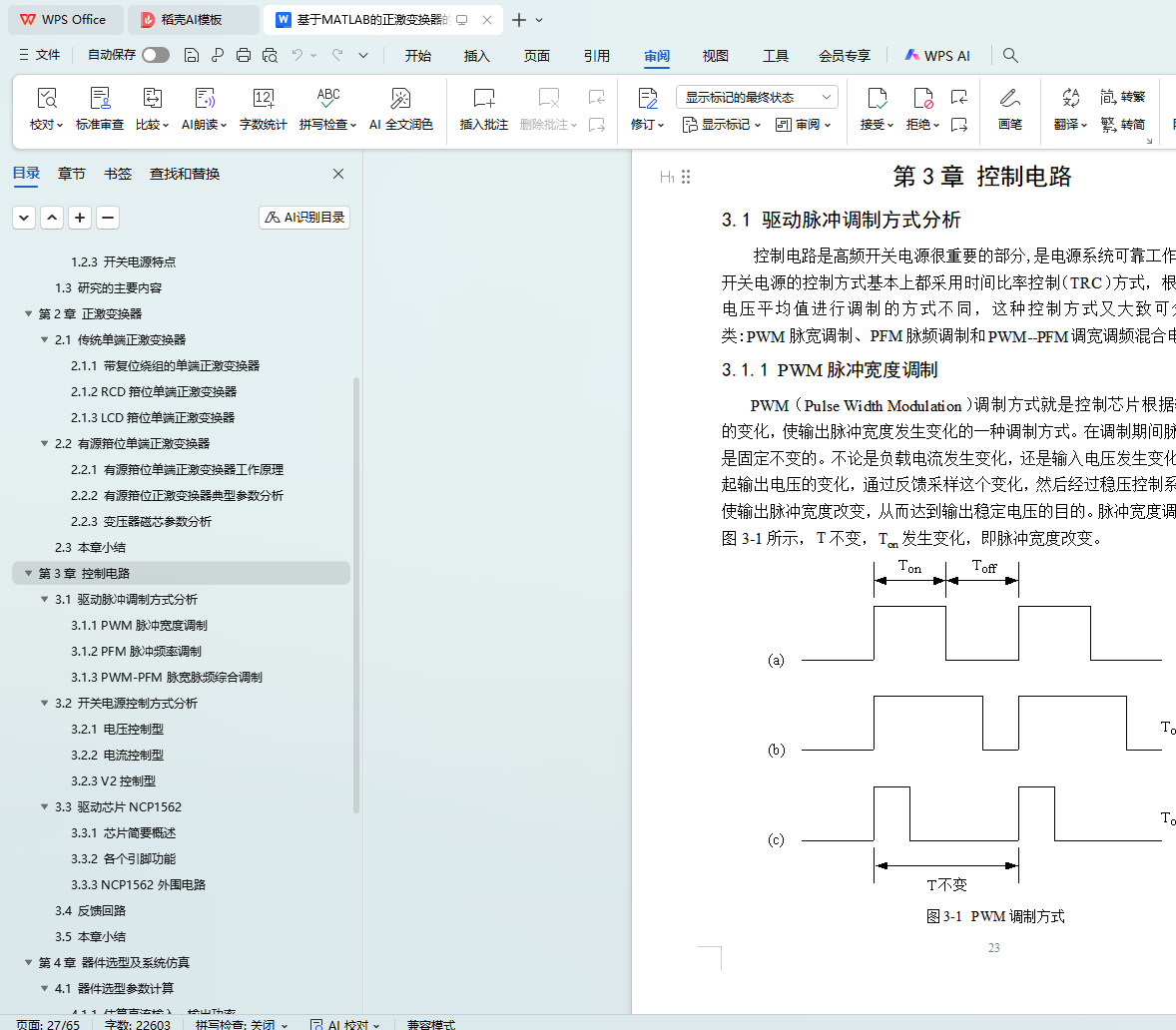Click the 插入批注 insert comment icon
The height and width of the screenshot is (1030, 1176).
point(483,99)
